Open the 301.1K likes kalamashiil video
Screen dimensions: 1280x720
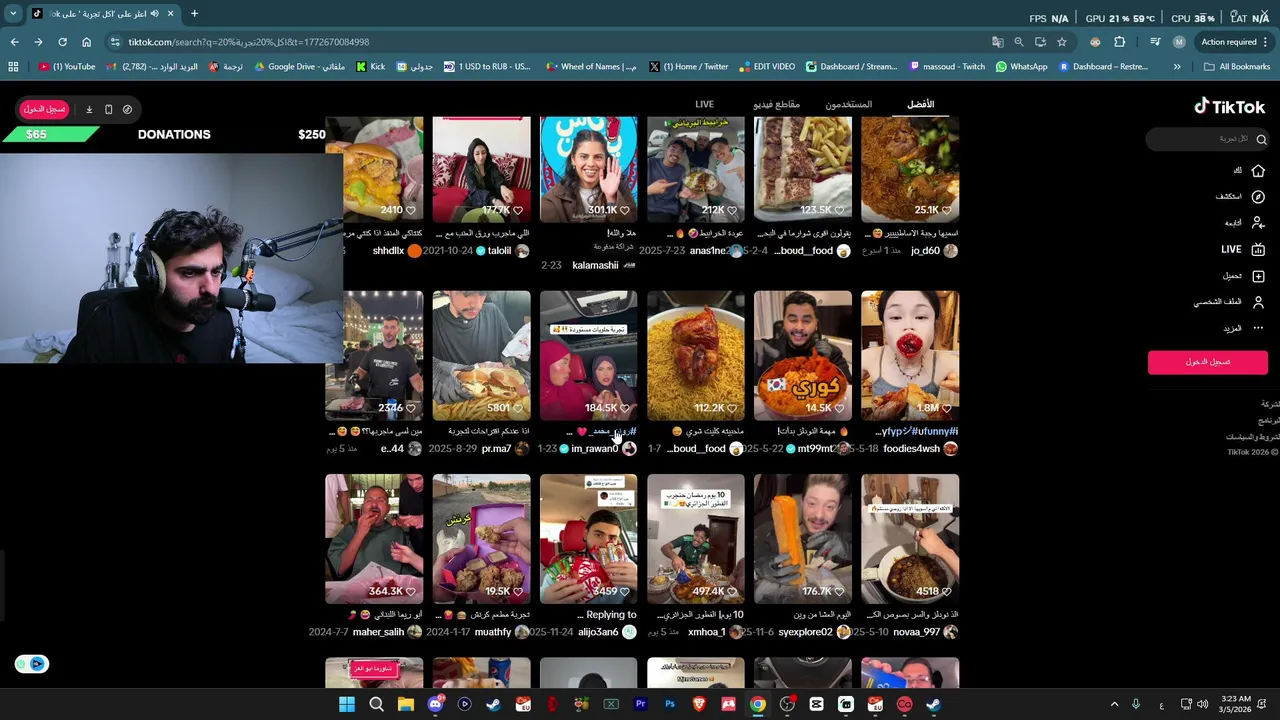click(x=588, y=169)
